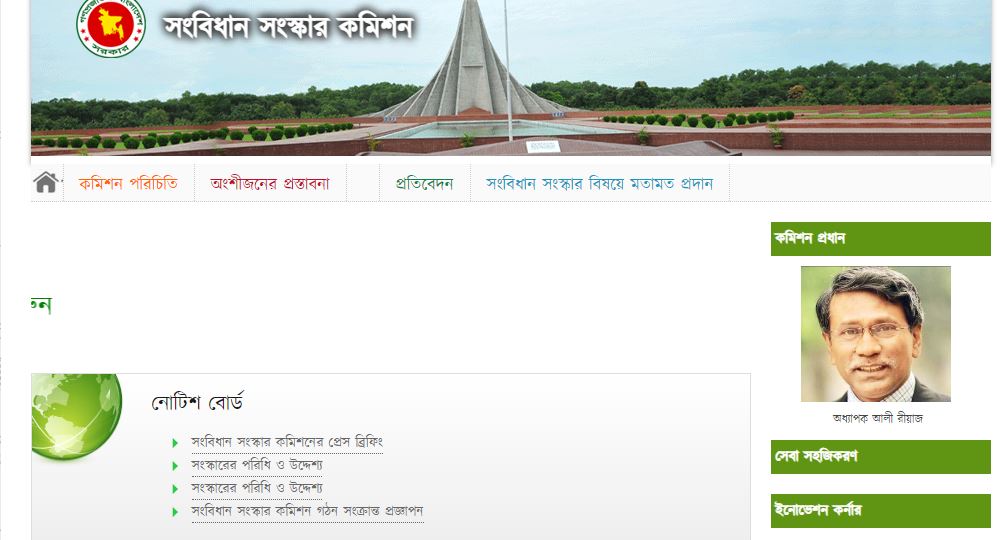The height and width of the screenshot is (540, 1000).
Task: Click the সংবিধান সংস্কার কমিশন site title
Action: pos(289,27)
